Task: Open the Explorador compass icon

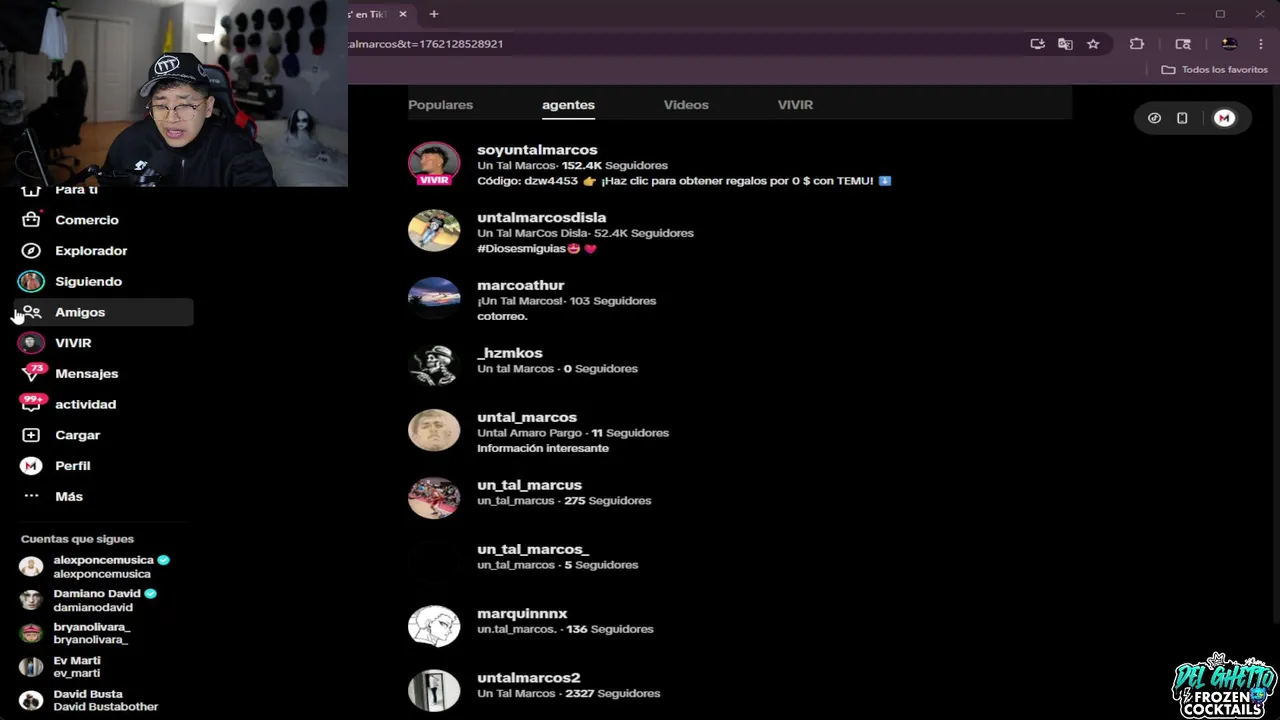Action: click(x=31, y=251)
